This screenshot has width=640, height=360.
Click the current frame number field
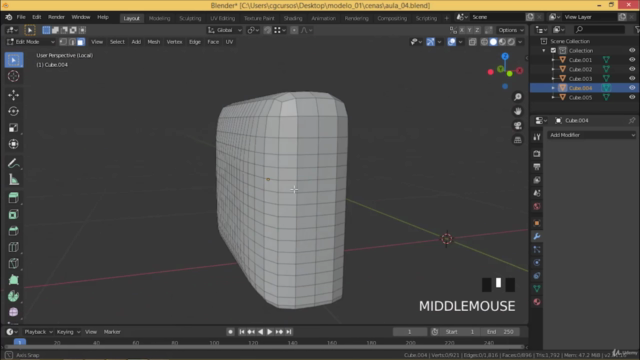click(409, 332)
